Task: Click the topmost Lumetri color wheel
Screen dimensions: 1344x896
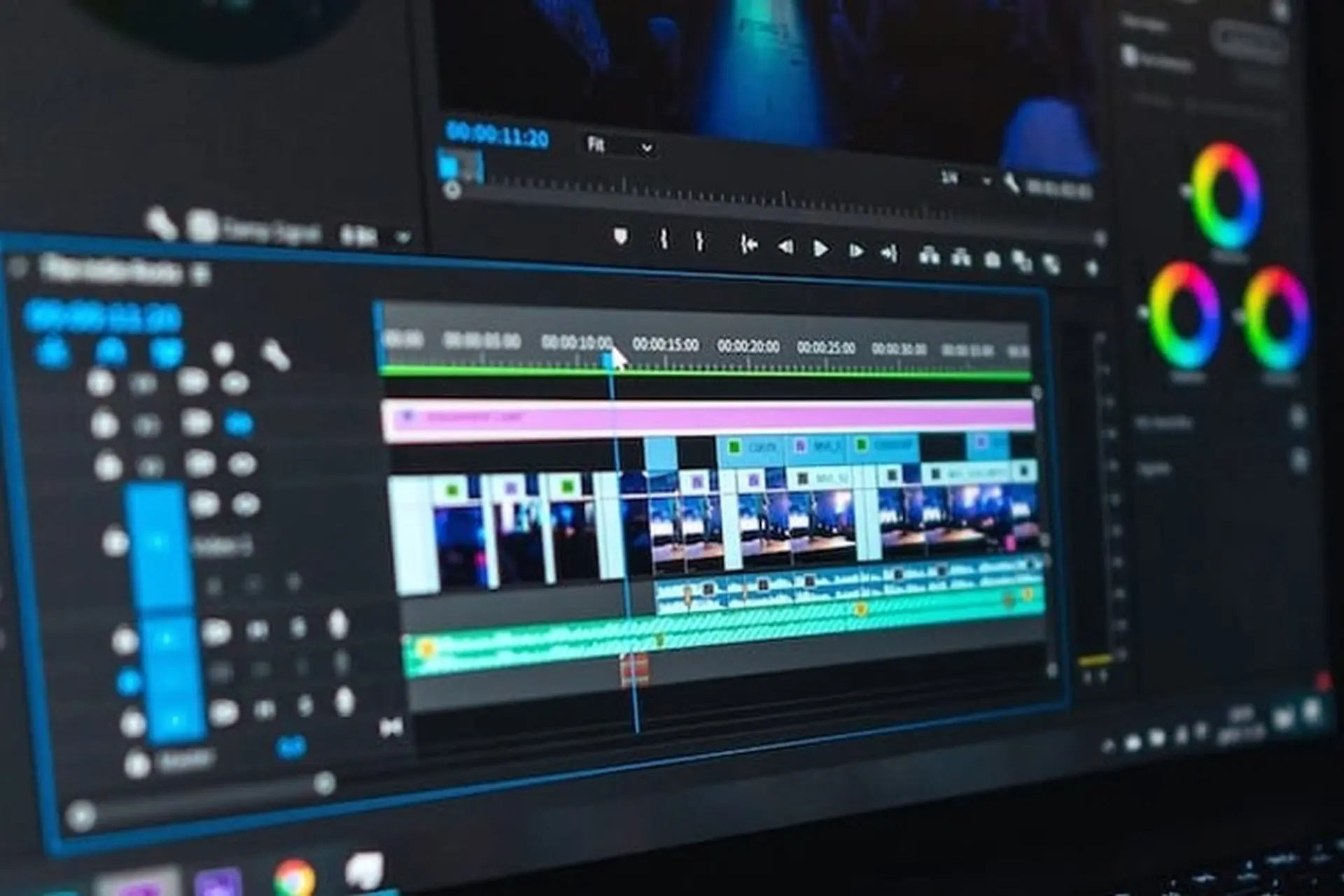Action: 1226,196
